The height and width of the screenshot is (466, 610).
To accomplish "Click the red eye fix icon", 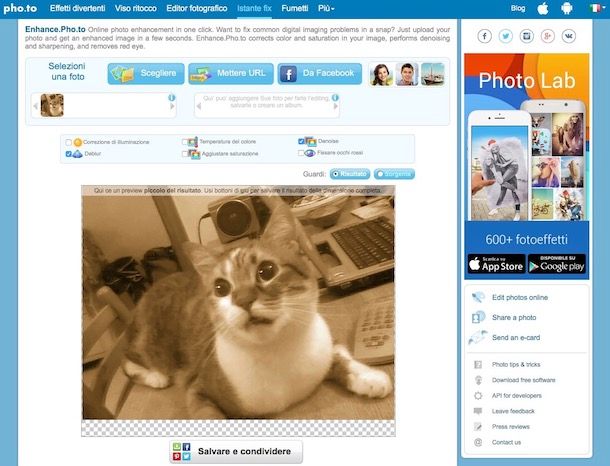I will click(310, 153).
